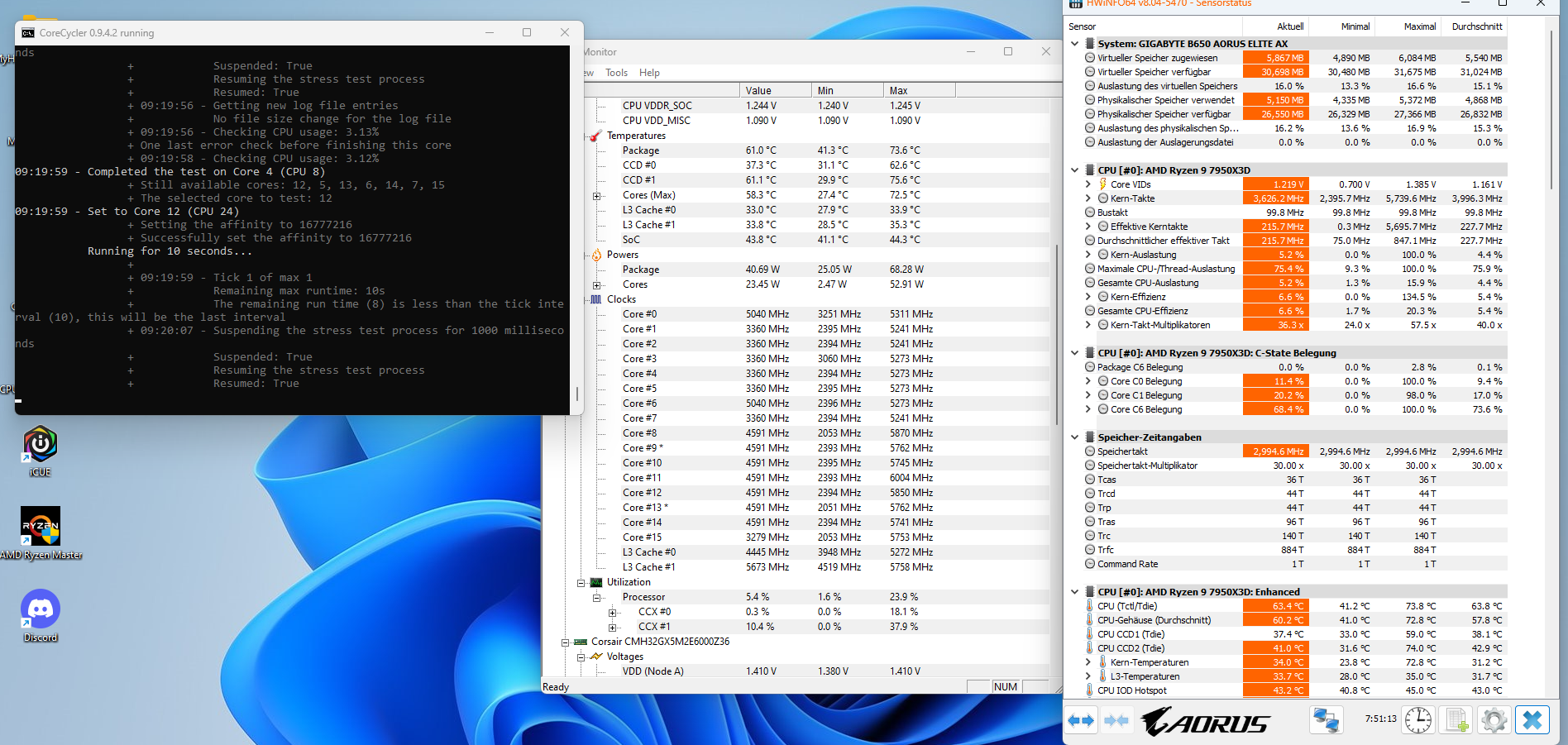This screenshot has width=1568, height=745.
Task: Click the graph icon beside Utilization in HWMonitor
Action: tap(596, 582)
